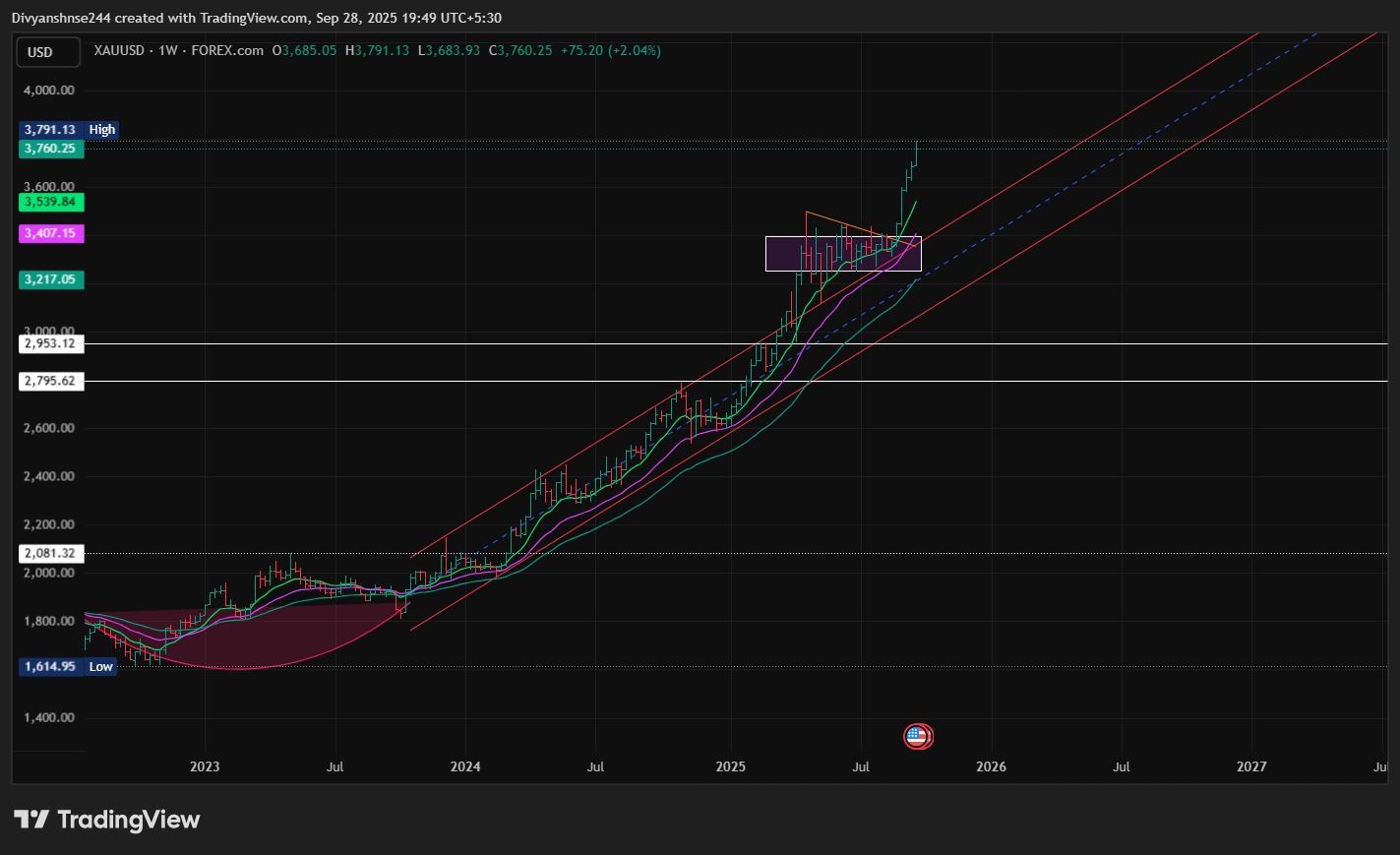Image resolution: width=1400 pixels, height=855 pixels.
Task: Click the 1,400.00 price axis value
Action: point(49,717)
